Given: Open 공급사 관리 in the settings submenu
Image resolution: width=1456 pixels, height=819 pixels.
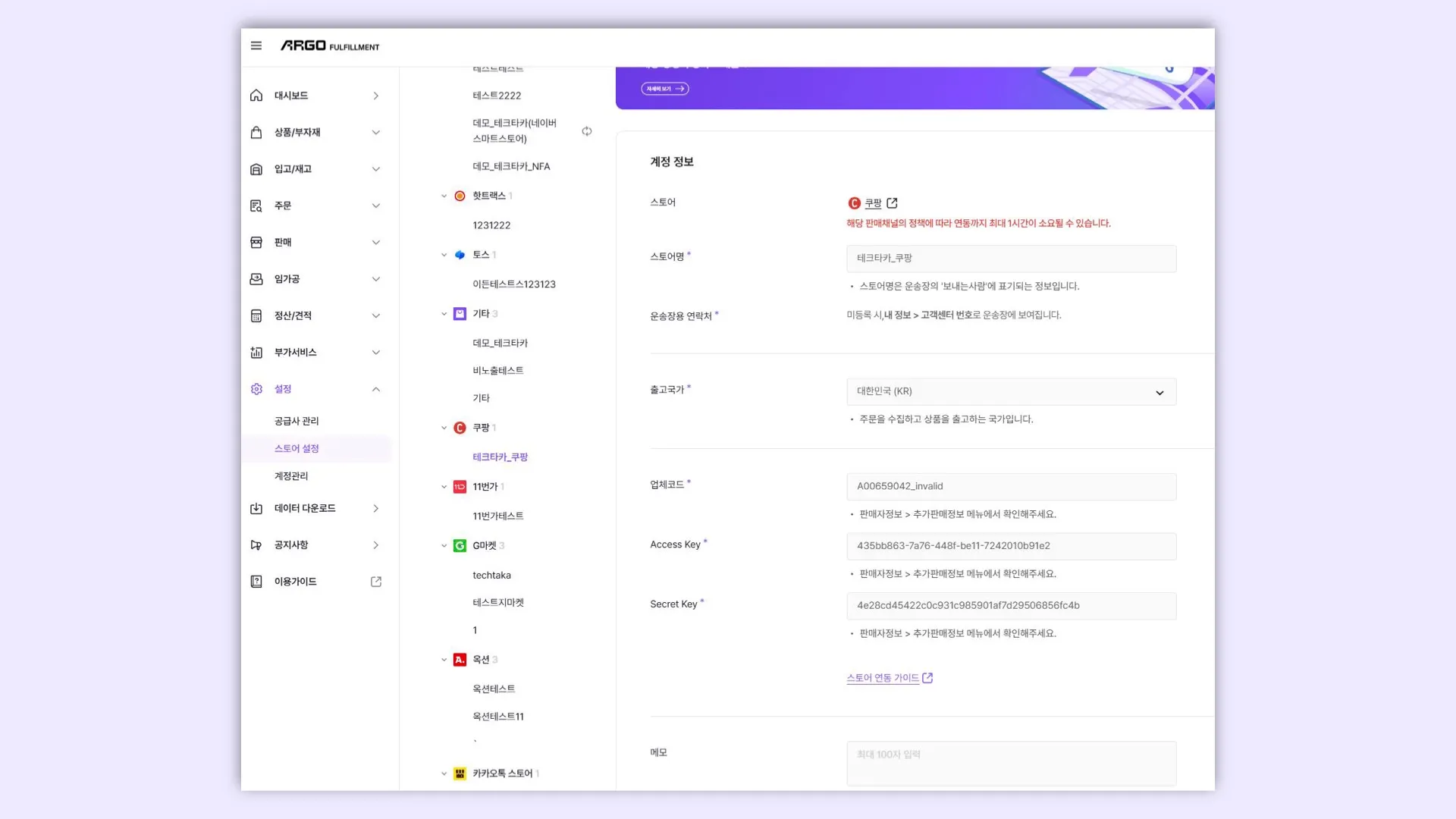Looking at the screenshot, I should 297,421.
